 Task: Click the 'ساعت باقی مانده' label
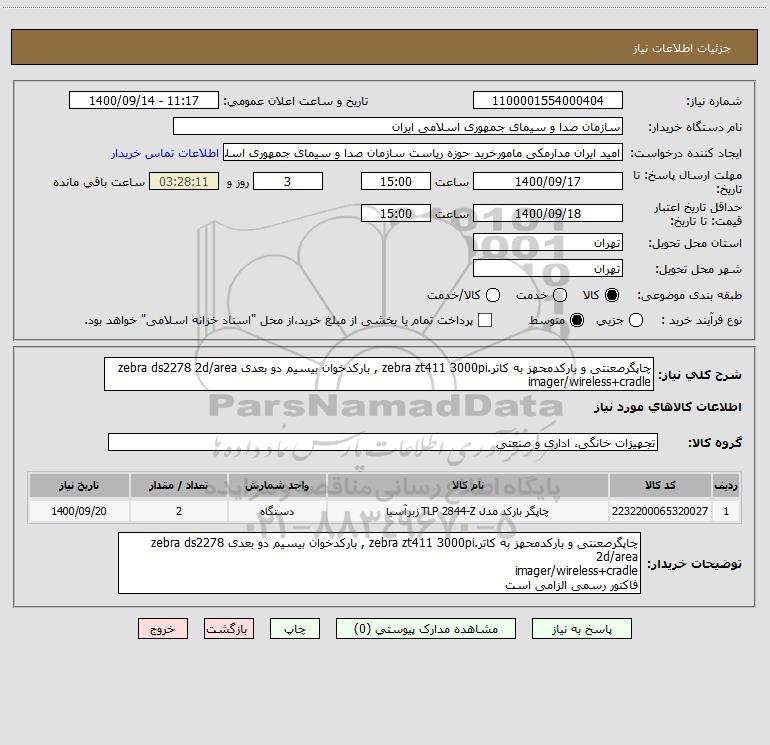click(x=99, y=182)
